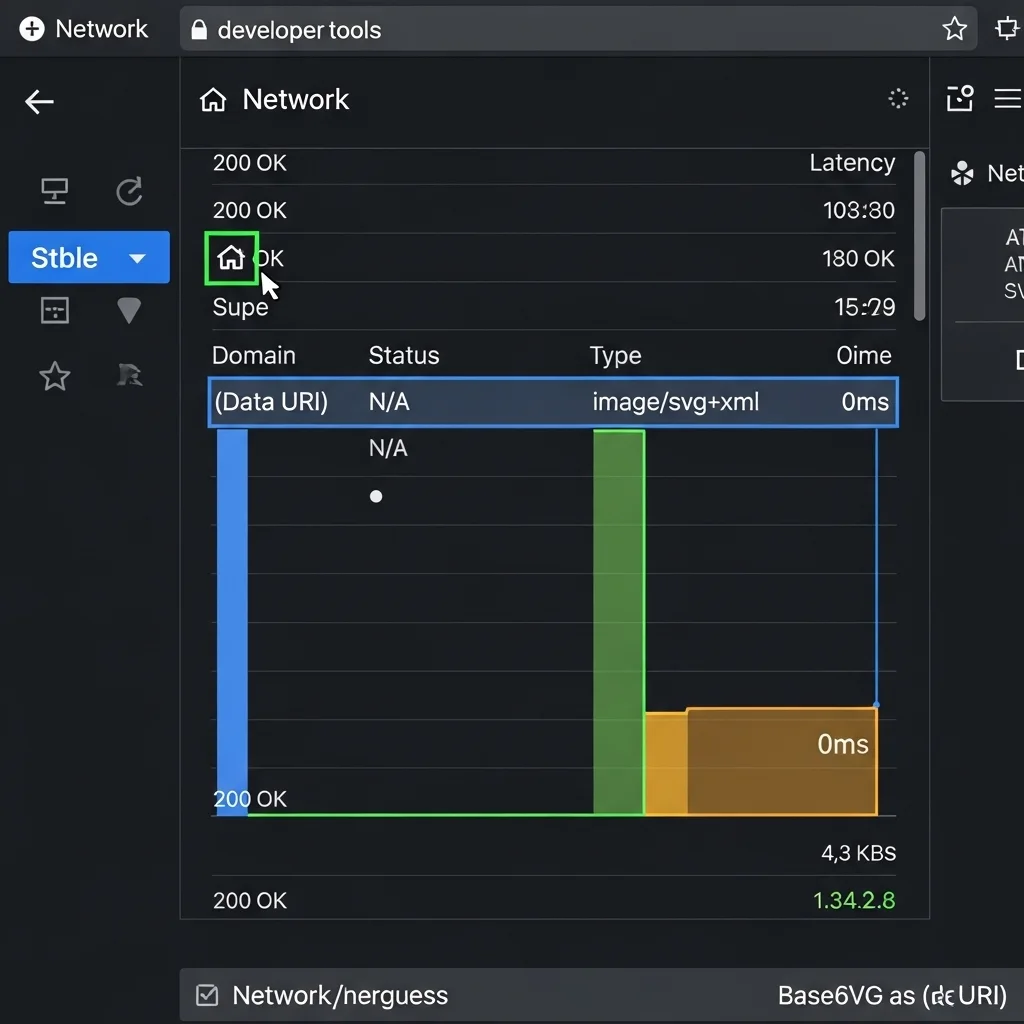Viewport: 1024px width, 1024px height.
Task: Sort by the Type column header
Action: pyautogui.click(x=614, y=356)
